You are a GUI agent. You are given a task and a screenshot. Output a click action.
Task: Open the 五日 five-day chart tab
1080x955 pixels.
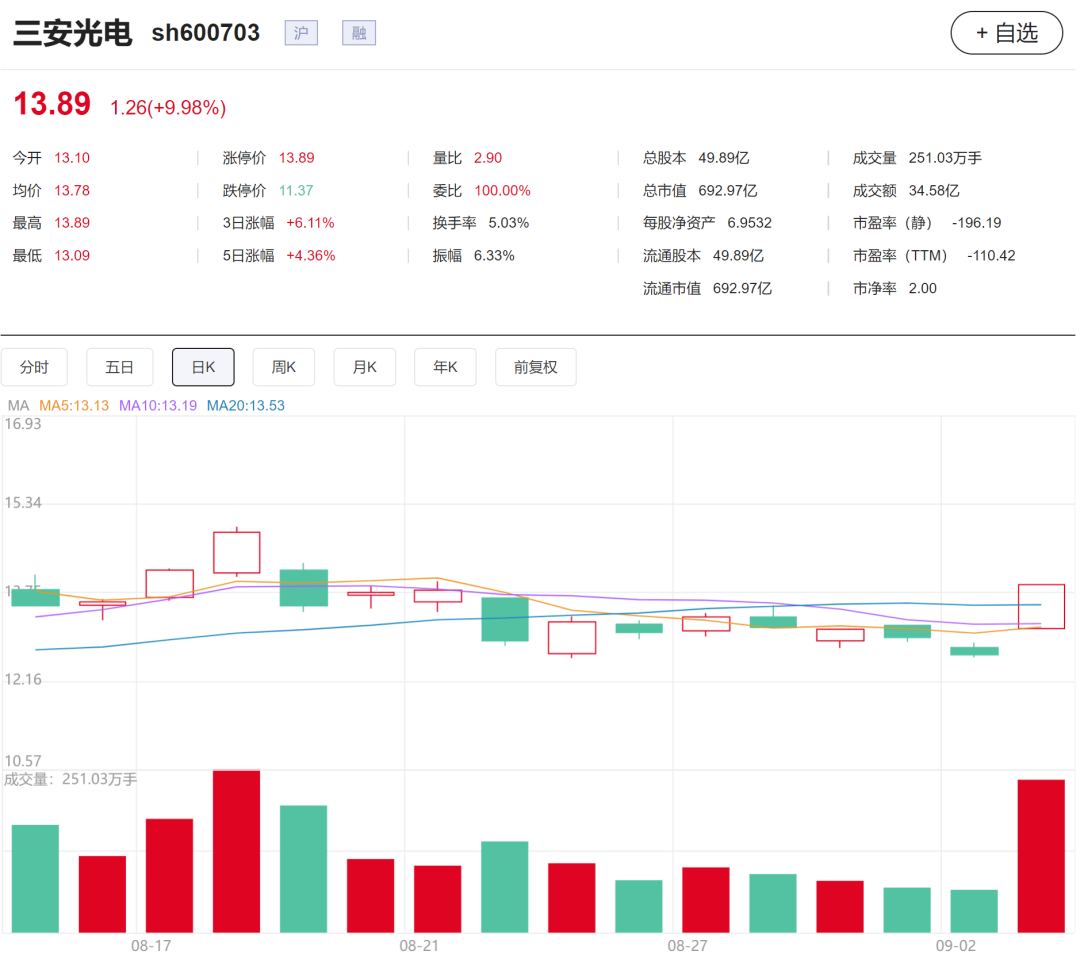click(119, 367)
